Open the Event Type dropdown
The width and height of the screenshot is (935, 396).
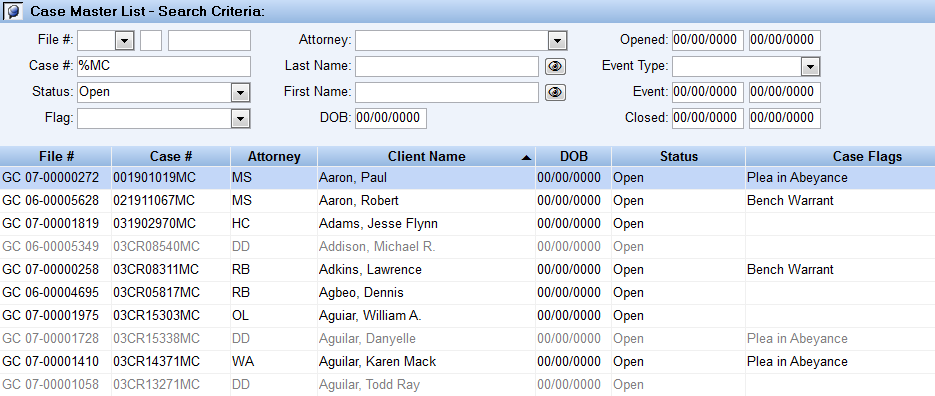(x=810, y=66)
